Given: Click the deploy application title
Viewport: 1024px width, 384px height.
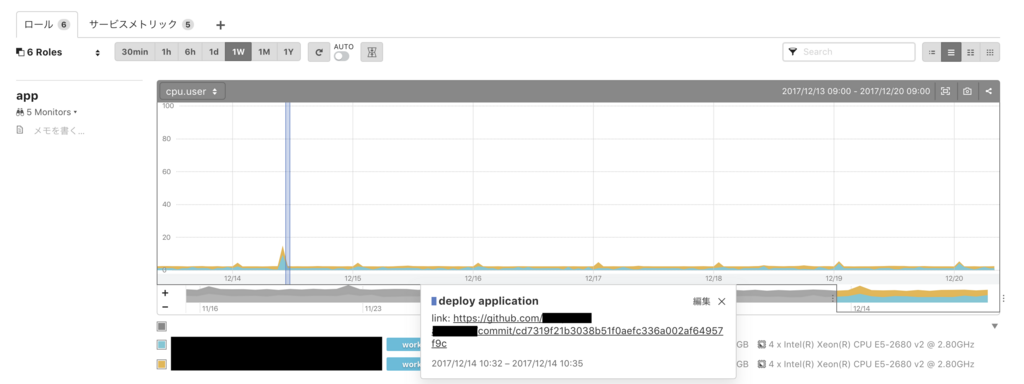Looking at the screenshot, I should 488,301.
